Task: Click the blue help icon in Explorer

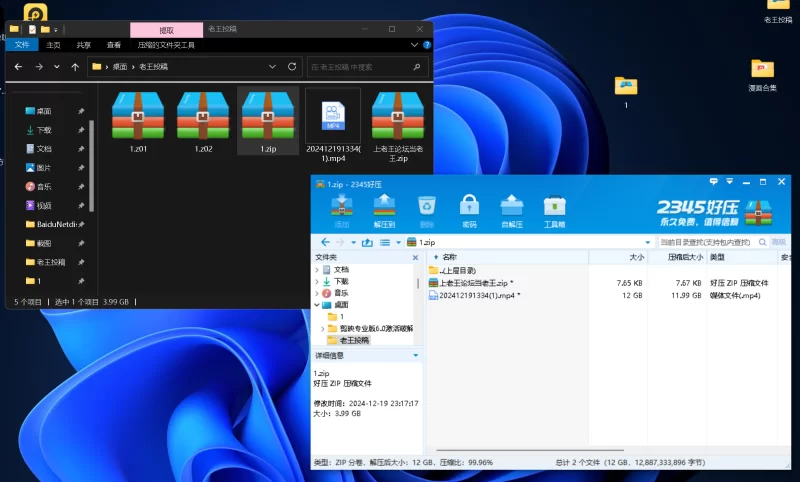Action: click(x=427, y=45)
